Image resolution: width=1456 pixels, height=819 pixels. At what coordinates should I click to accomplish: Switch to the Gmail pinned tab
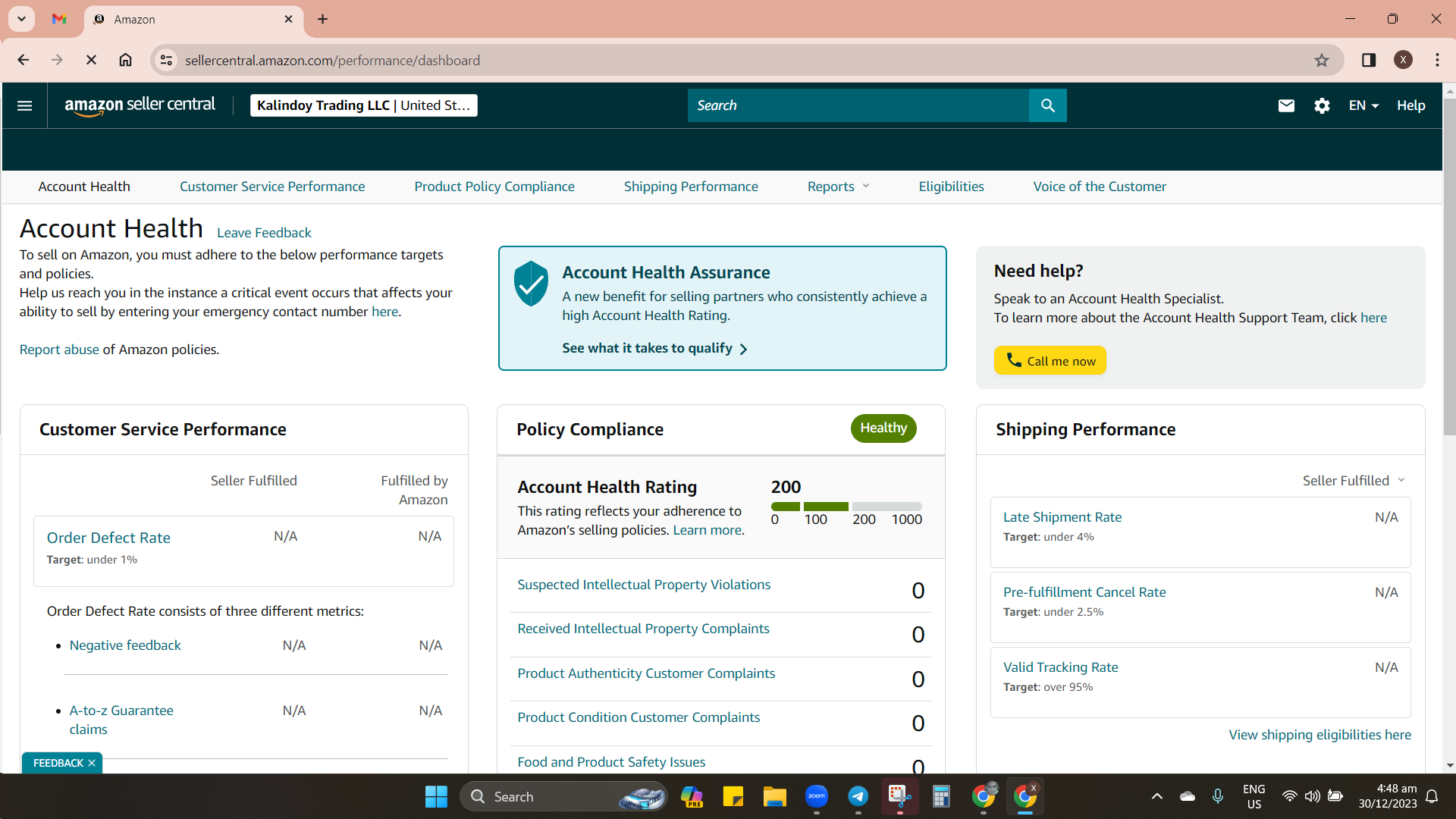(59, 19)
